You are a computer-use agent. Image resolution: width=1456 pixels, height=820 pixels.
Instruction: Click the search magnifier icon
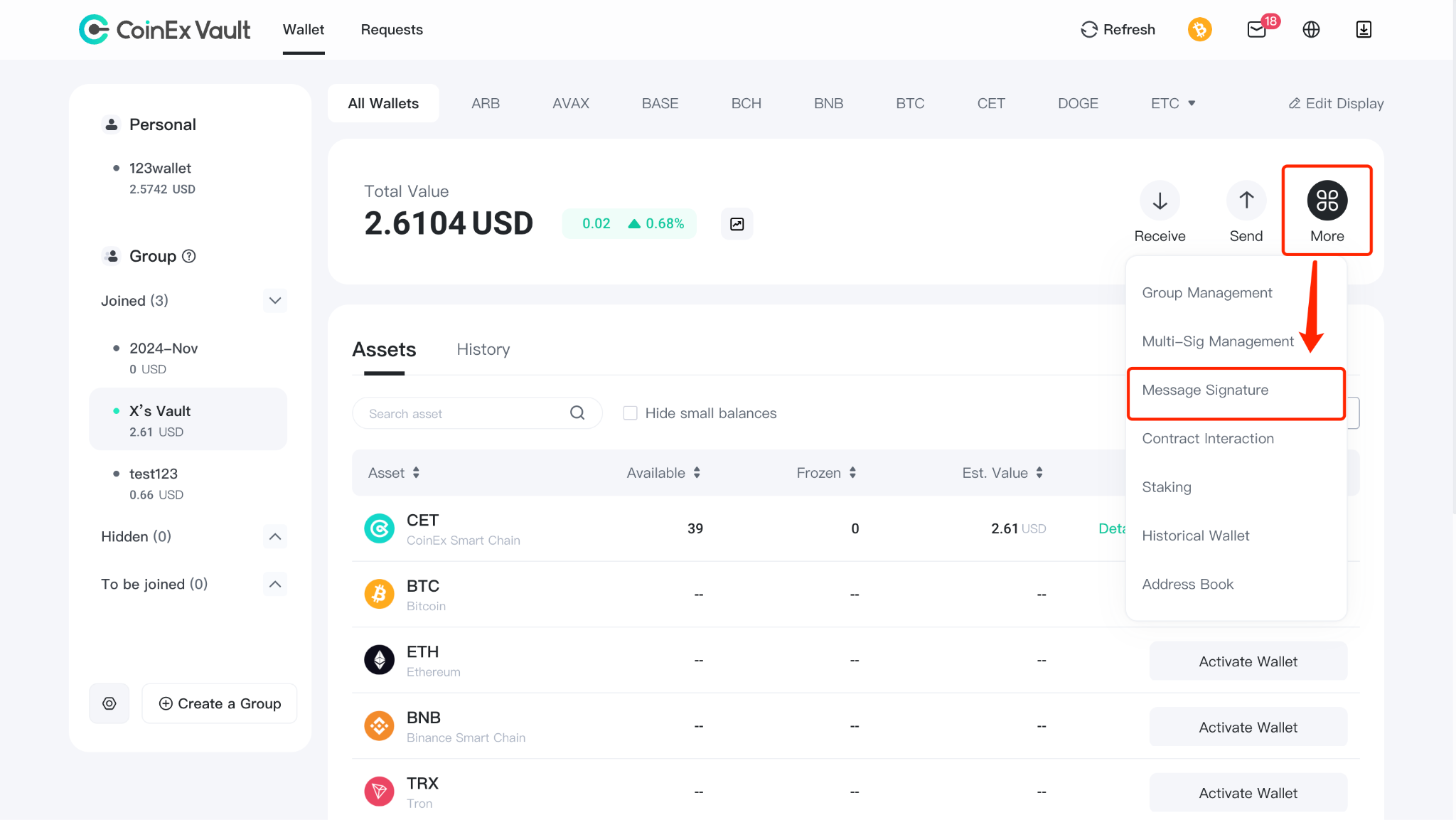pyautogui.click(x=577, y=413)
